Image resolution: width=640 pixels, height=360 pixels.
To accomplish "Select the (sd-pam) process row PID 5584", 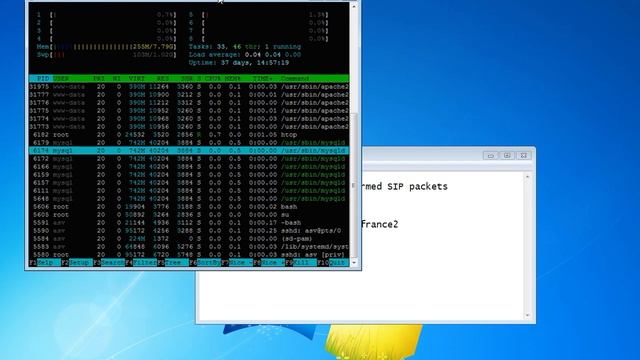I will click(189, 238).
